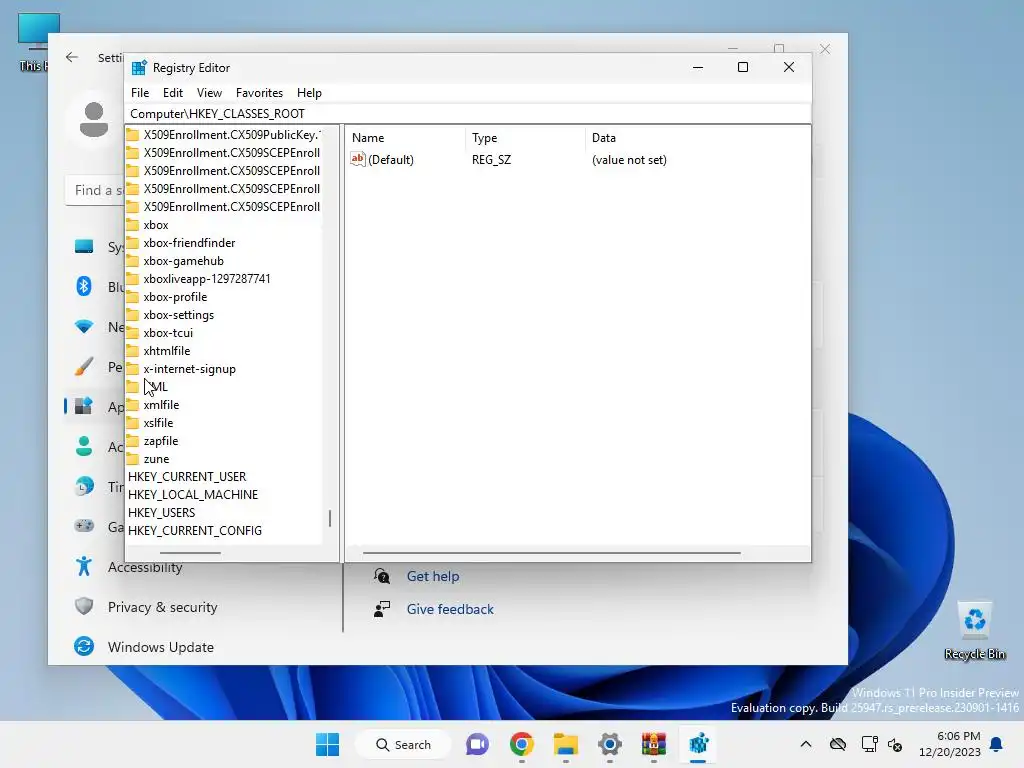
Task: Open Privacy & security in Settings sidebar
Action: coord(162,607)
